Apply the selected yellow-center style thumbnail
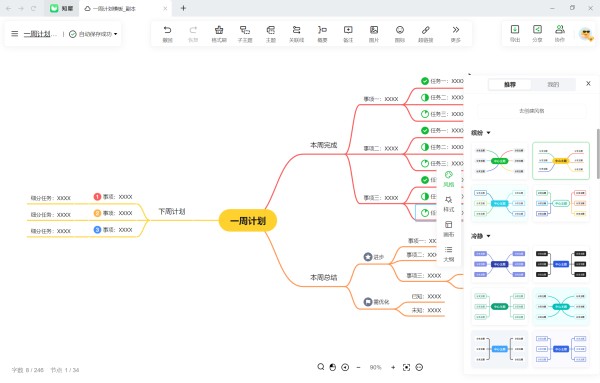600x383 pixels. pos(561,161)
